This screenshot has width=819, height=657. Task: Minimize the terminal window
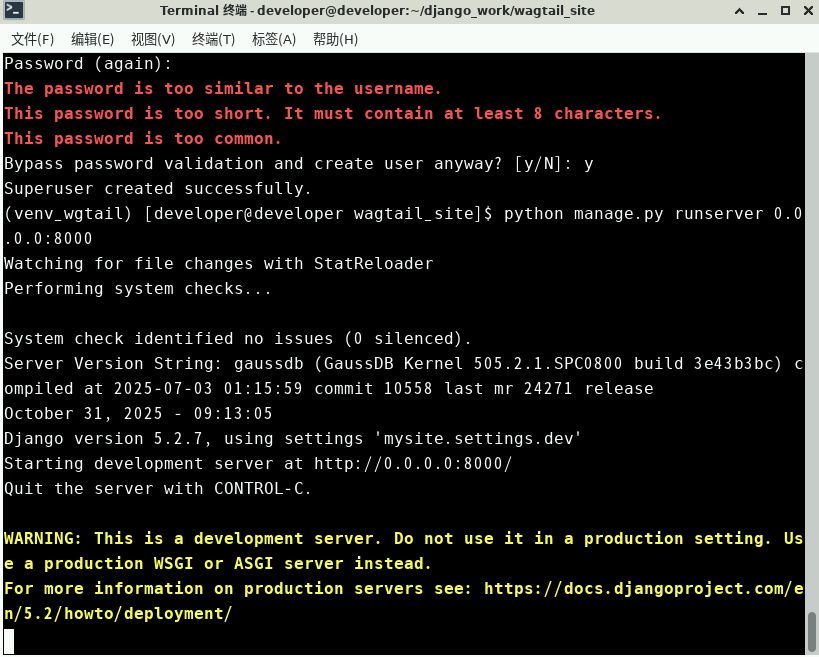click(762, 11)
